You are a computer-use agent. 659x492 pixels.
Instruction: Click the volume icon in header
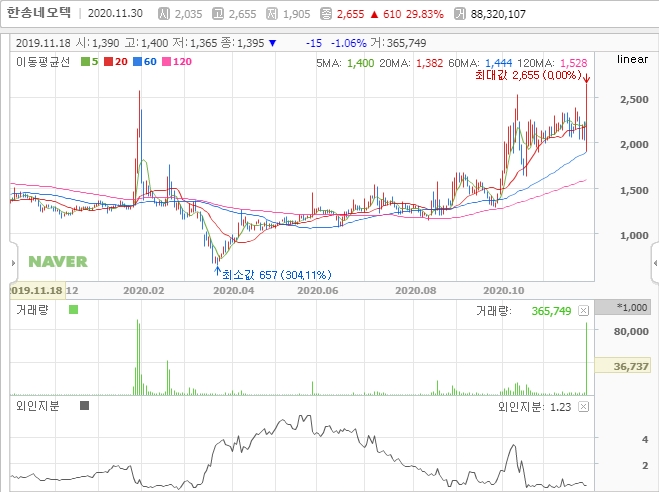point(460,14)
